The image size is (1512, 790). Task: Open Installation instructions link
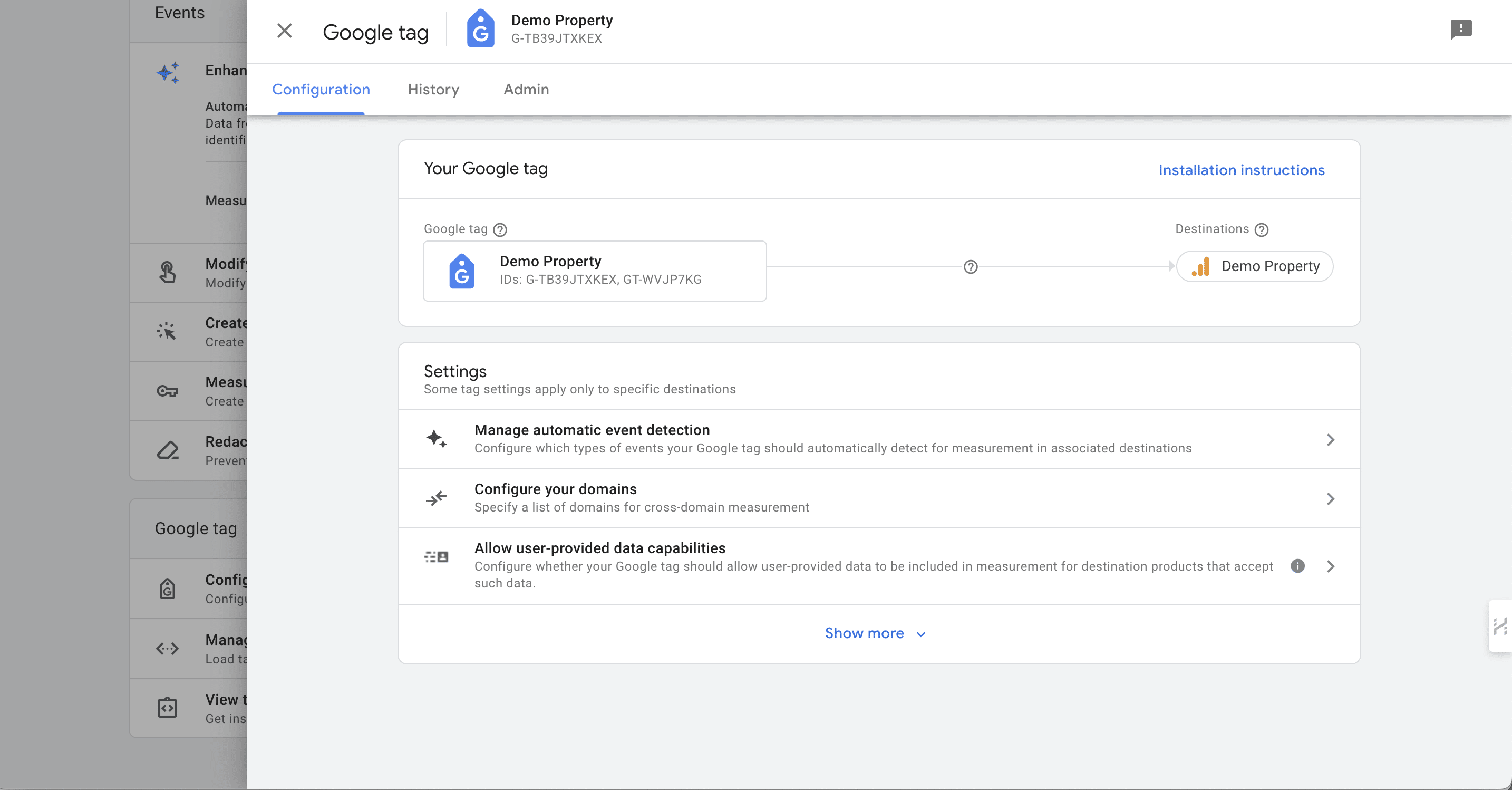click(x=1241, y=170)
